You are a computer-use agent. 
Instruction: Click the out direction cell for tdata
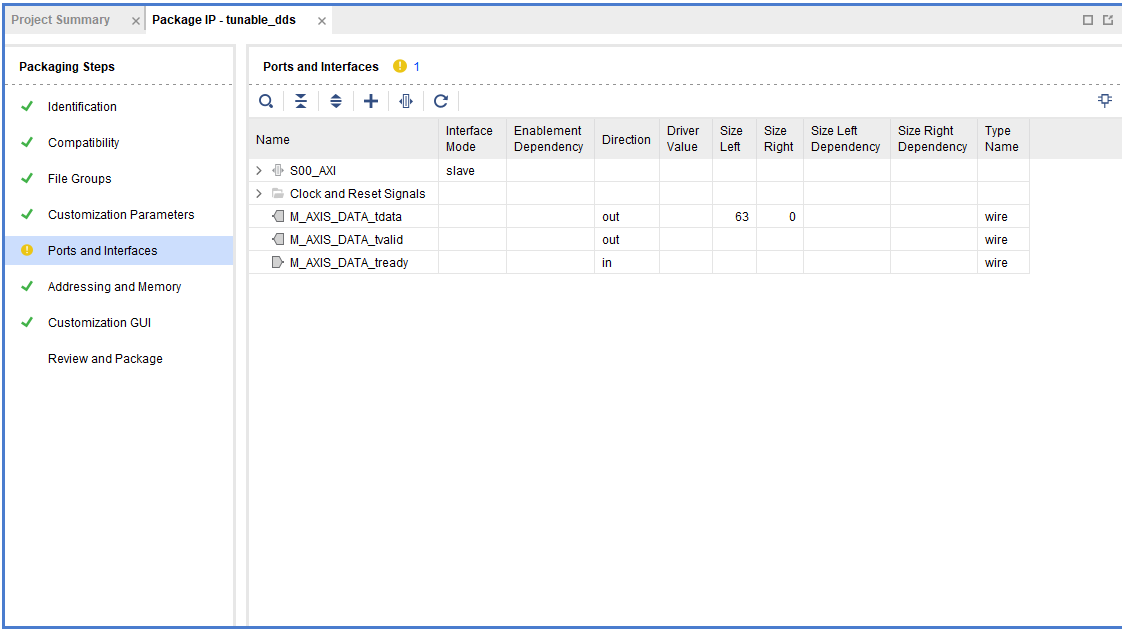coord(627,217)
